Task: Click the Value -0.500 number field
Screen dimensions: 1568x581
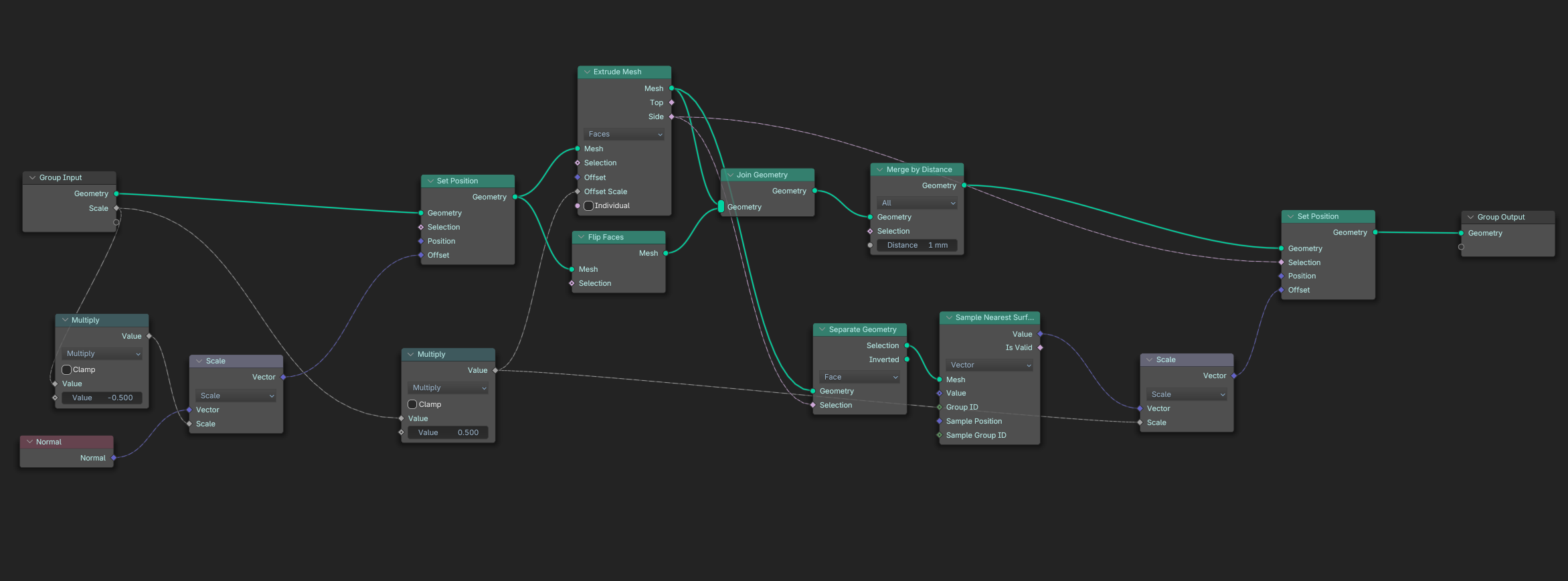Action: click(102, 398)
